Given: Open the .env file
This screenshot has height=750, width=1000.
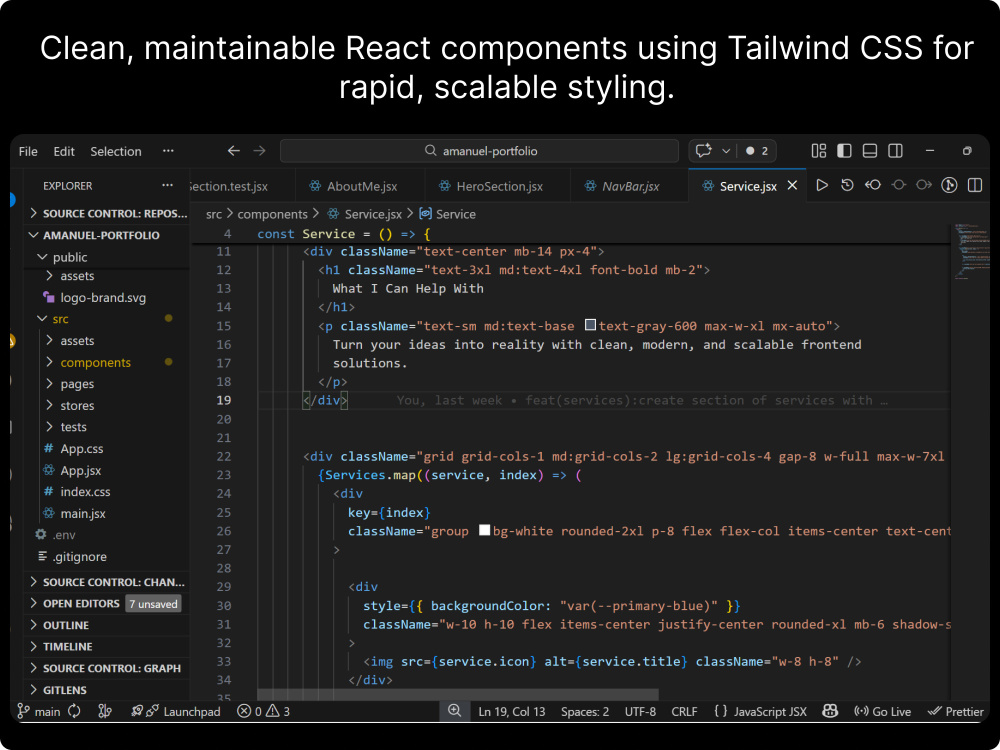Looking at the screenshot, I should tap(107, 535).
